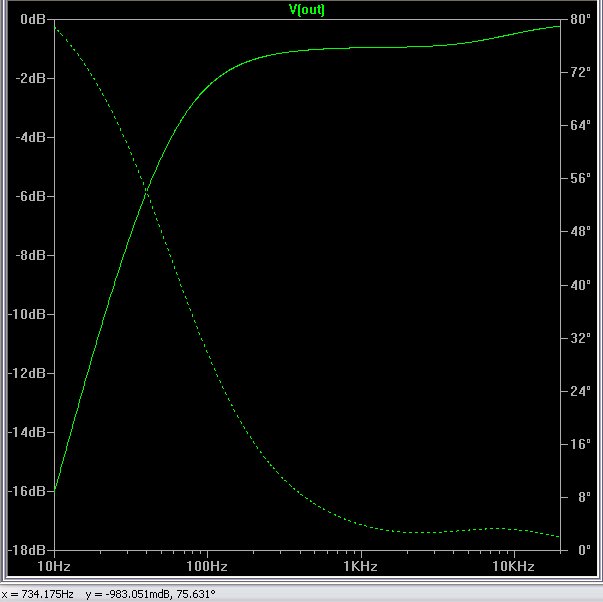
Task: Select the 1KHz label on horizontal axis
Action: (x=360, y=566)
